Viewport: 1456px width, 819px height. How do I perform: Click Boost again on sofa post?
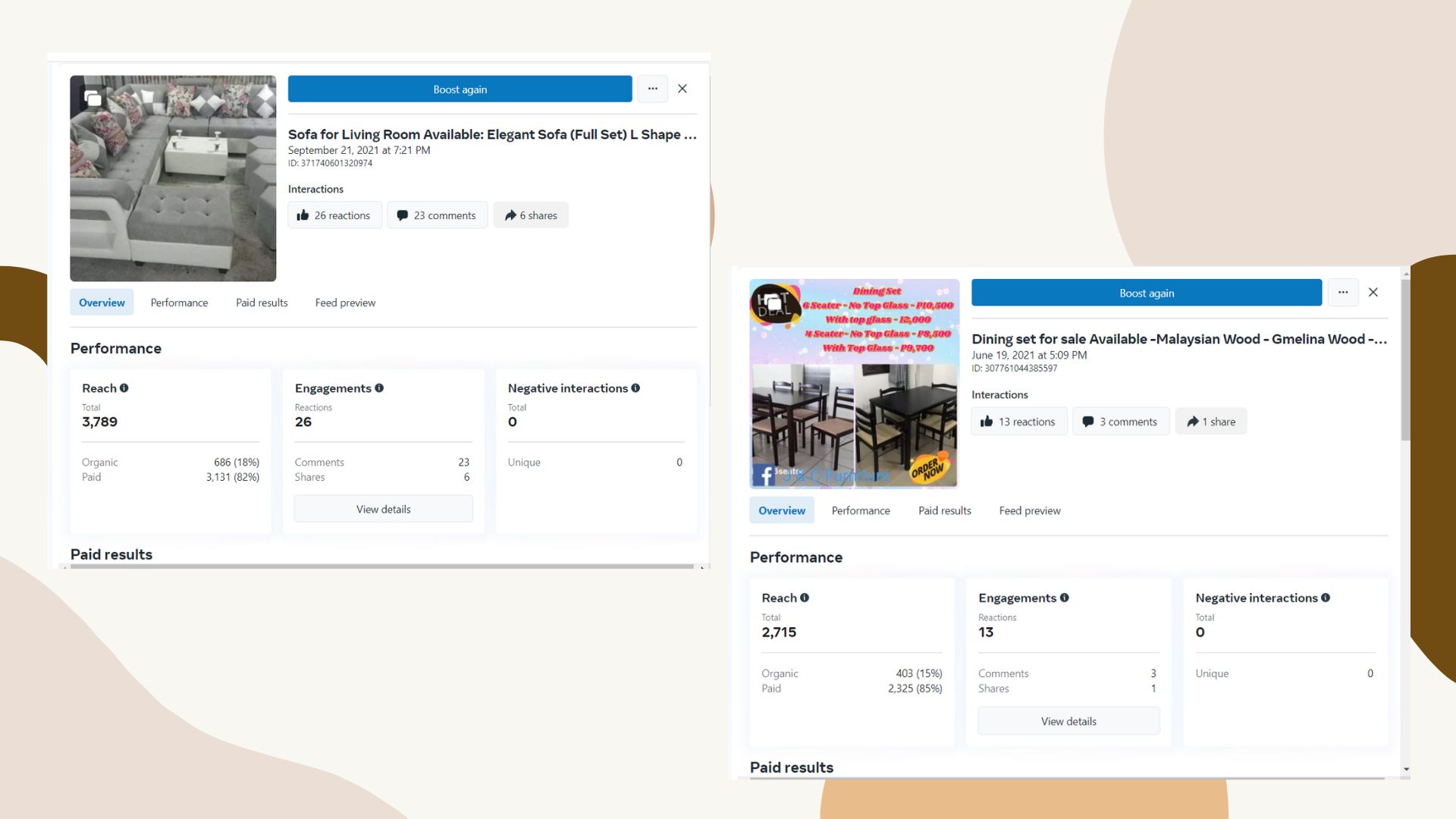(x=460, y=89)
